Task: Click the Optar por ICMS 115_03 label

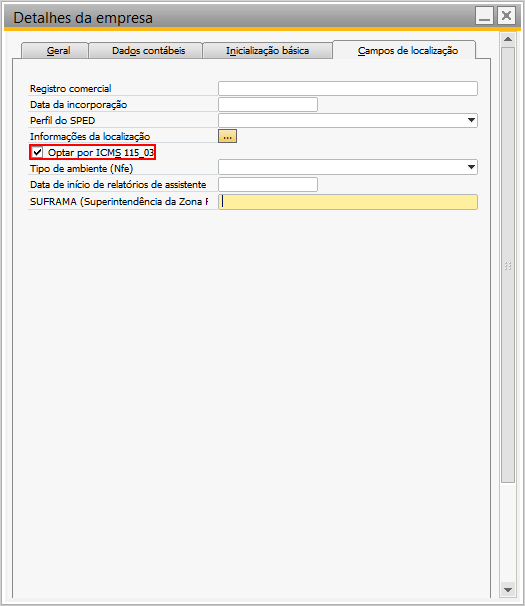Action: point(101,153)
